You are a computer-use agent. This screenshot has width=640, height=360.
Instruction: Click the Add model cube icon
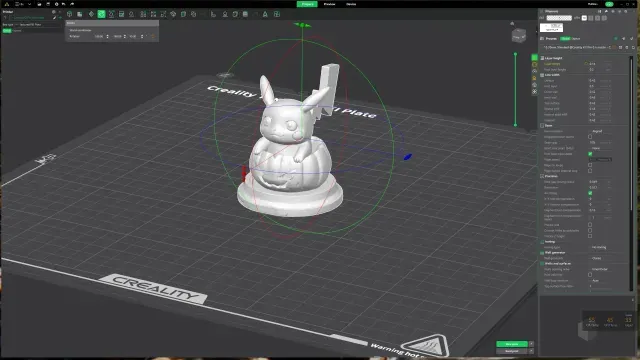coord(70,14)
